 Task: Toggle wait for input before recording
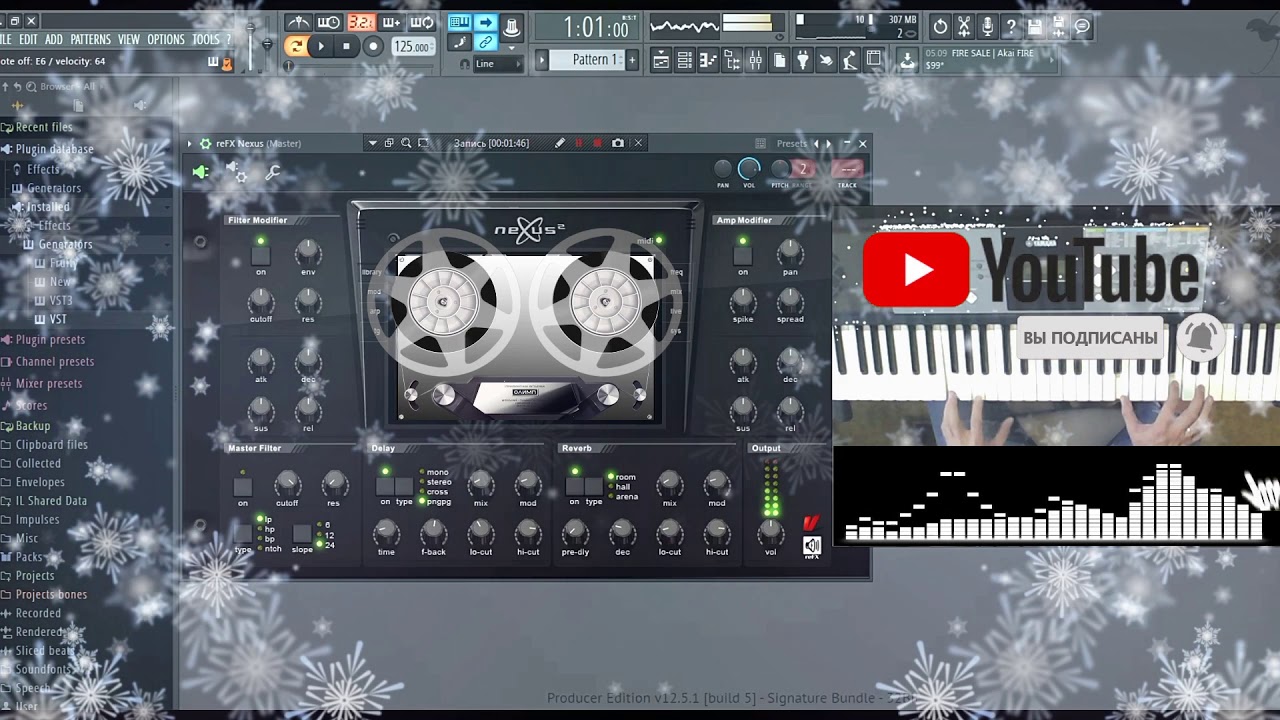(329, 22)
